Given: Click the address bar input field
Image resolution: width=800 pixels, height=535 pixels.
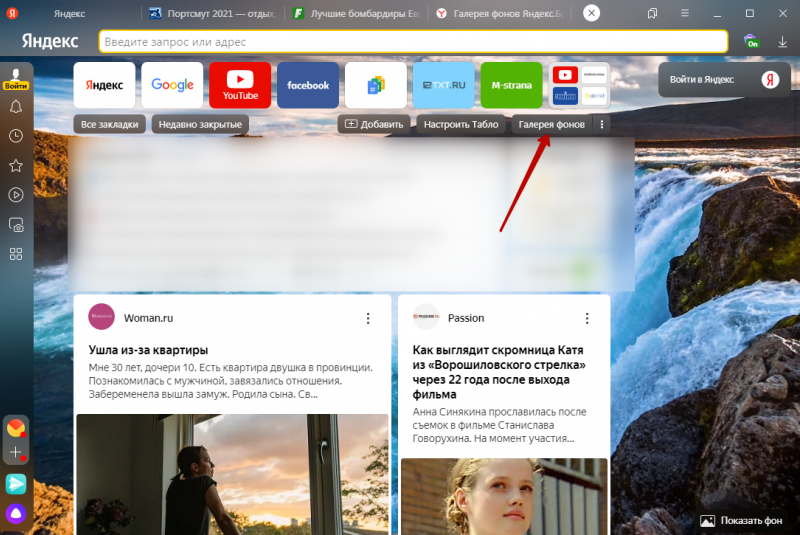Looking at the screenshot, I should (413, 42).
